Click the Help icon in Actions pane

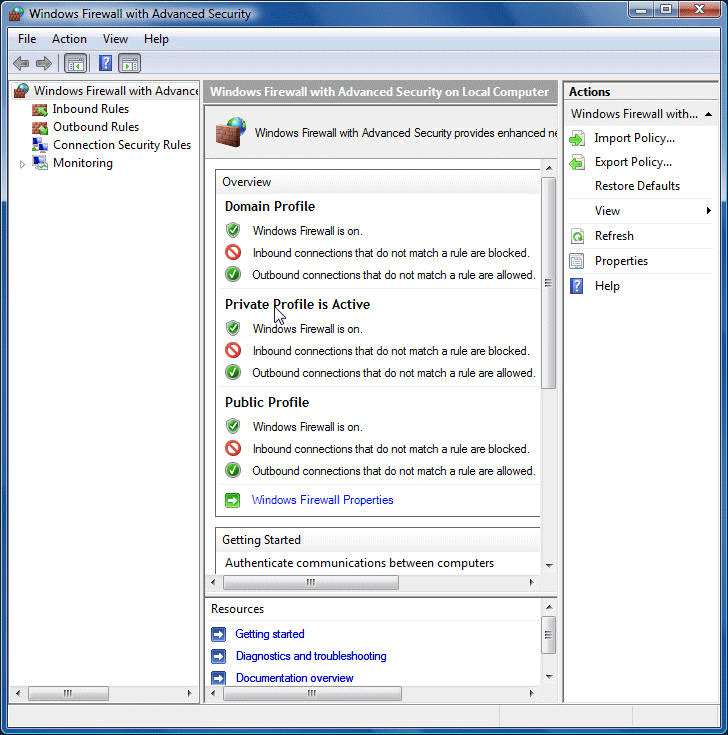(577, 286)
